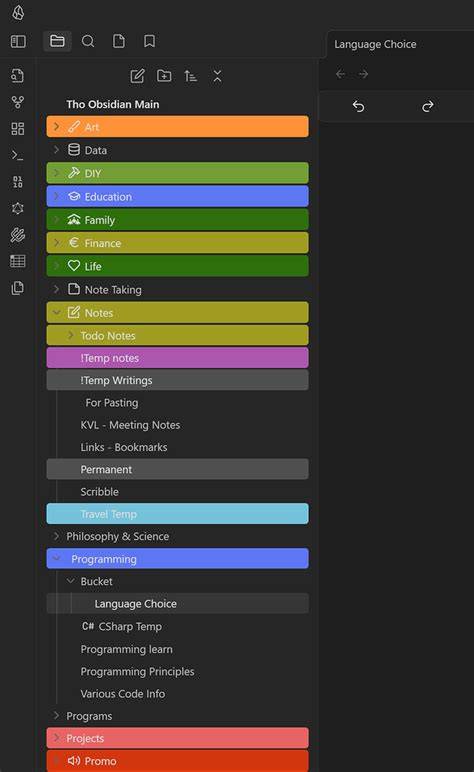Click the undo arrow button

(x=358, y=106)
